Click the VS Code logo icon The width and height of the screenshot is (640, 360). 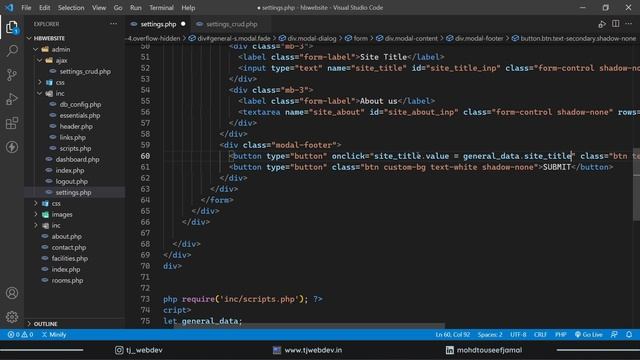tap(9, 7)
